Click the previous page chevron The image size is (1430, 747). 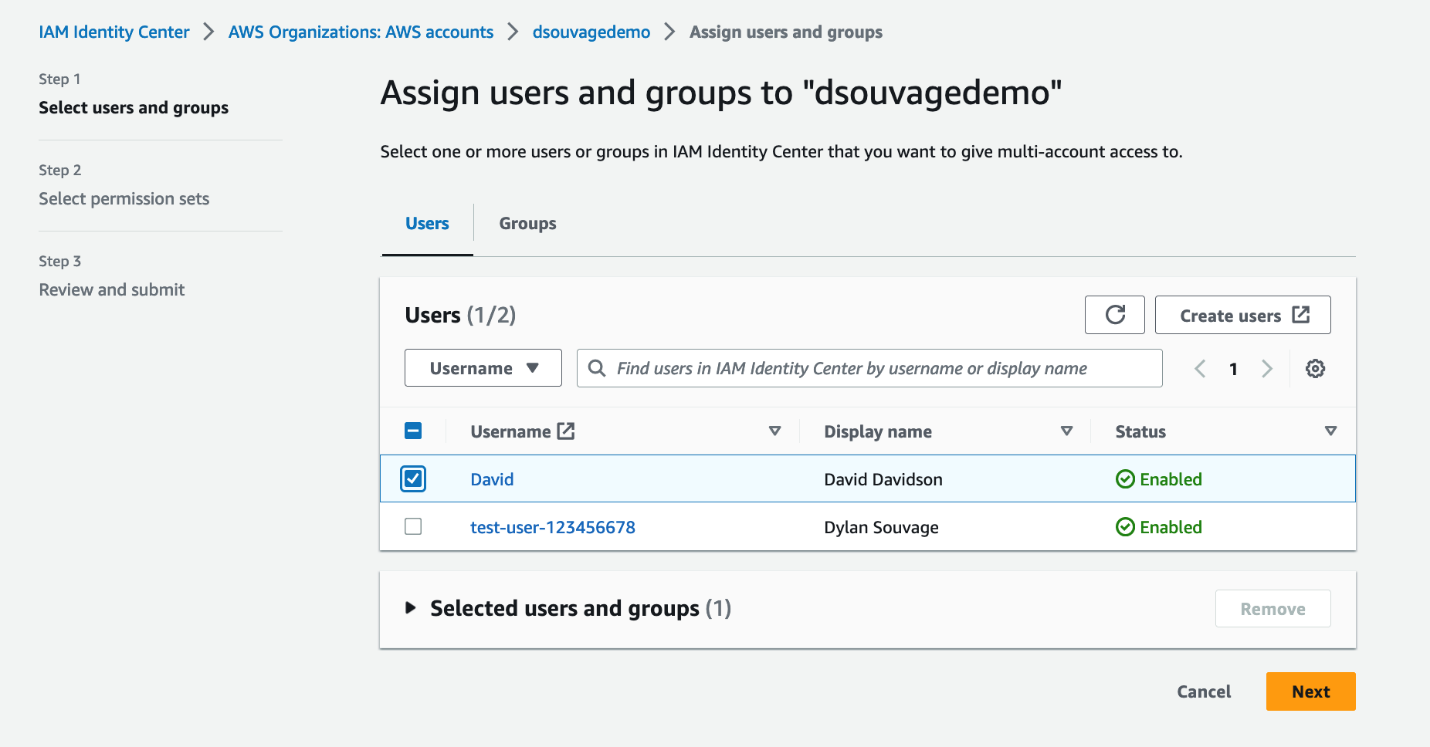click(x=1200, y=368)
